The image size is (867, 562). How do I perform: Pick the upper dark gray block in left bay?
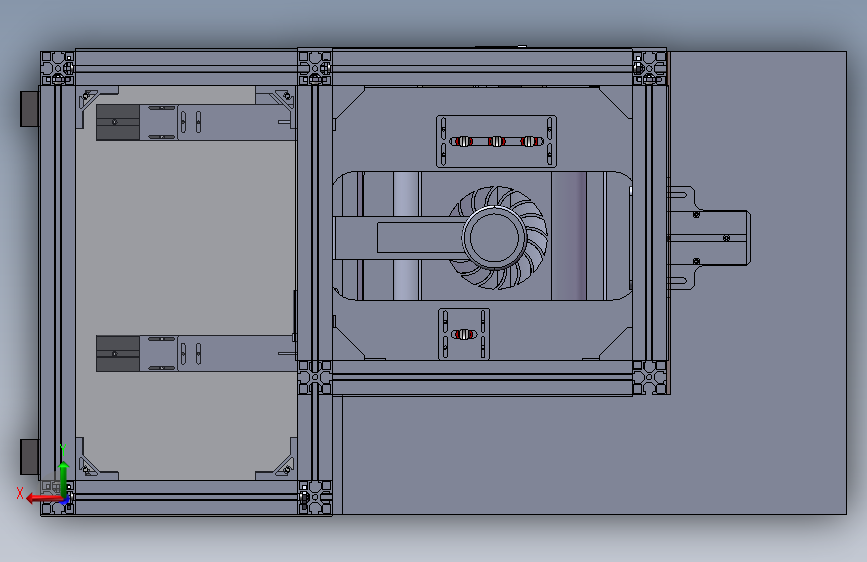[x=118, y=122]
